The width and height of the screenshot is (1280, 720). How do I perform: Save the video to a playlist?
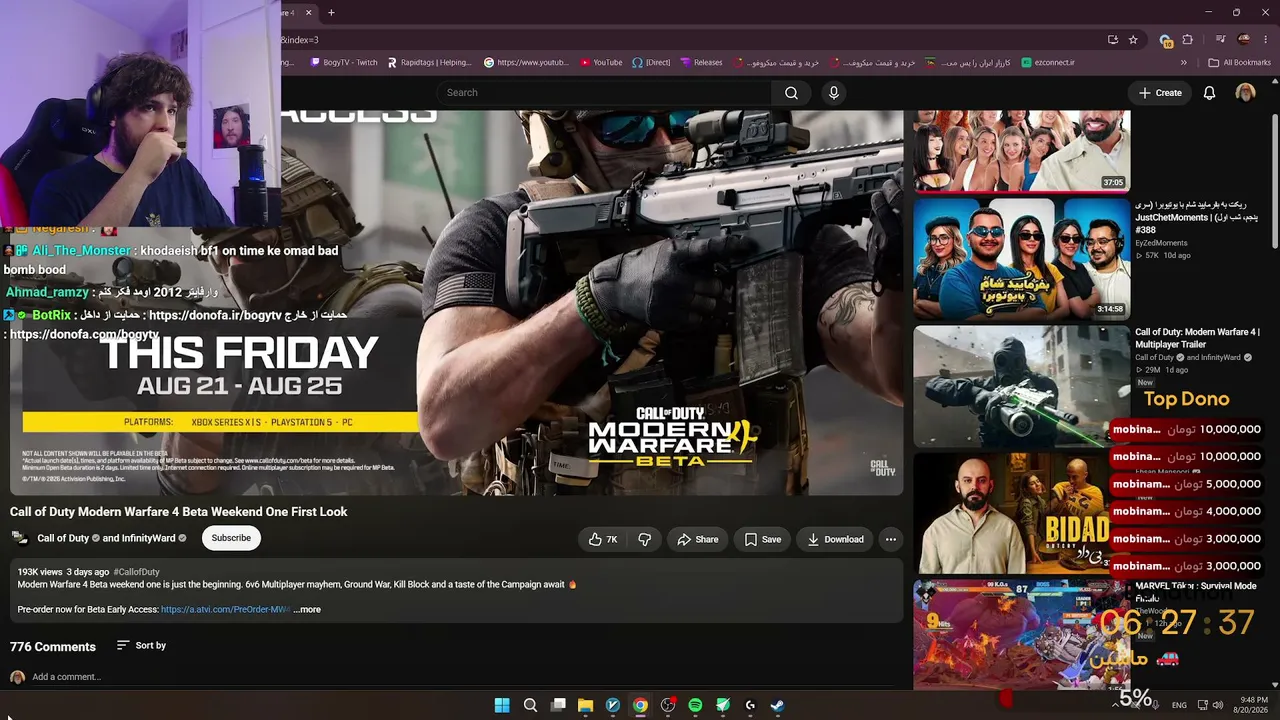(763, 539)
